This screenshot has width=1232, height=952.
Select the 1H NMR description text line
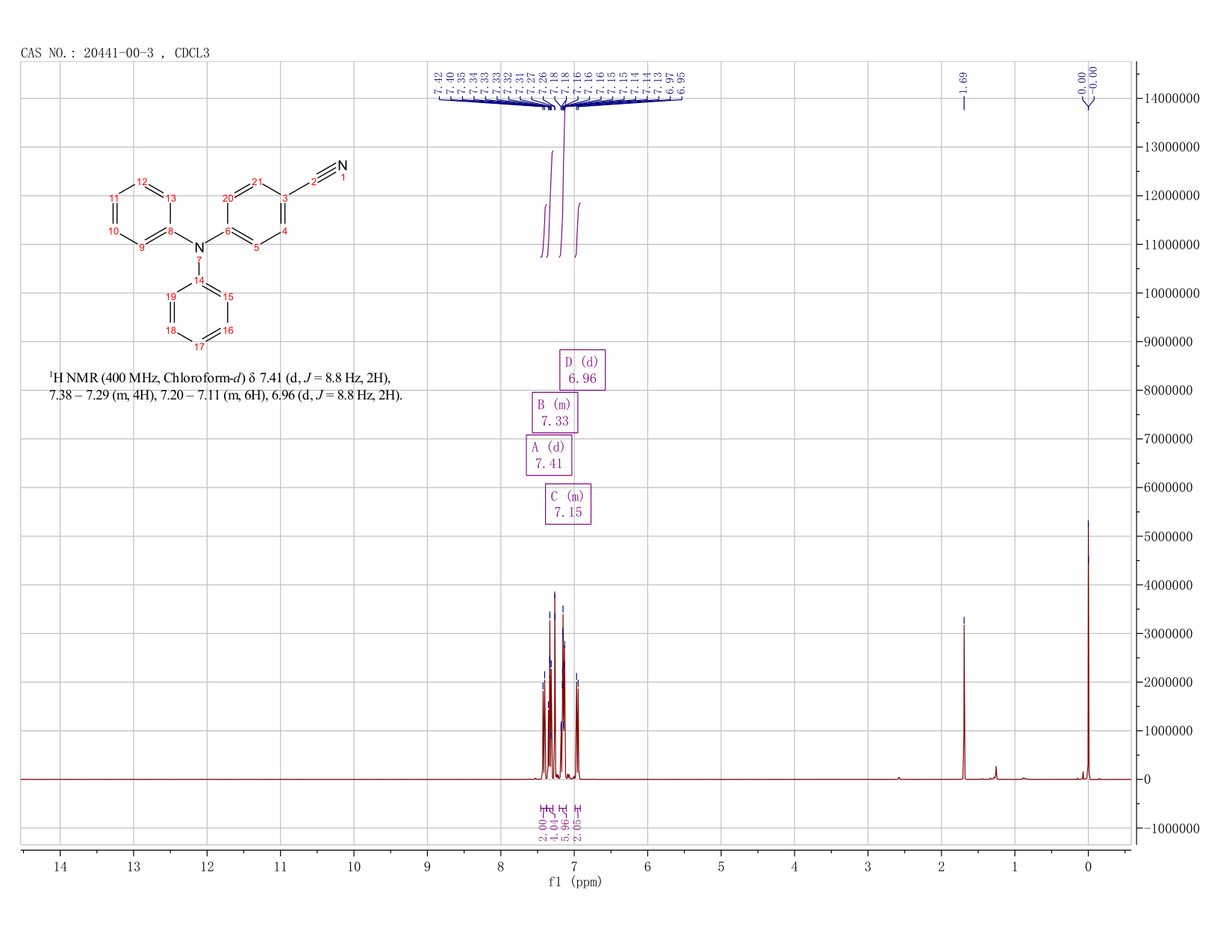tap(225, 386)
